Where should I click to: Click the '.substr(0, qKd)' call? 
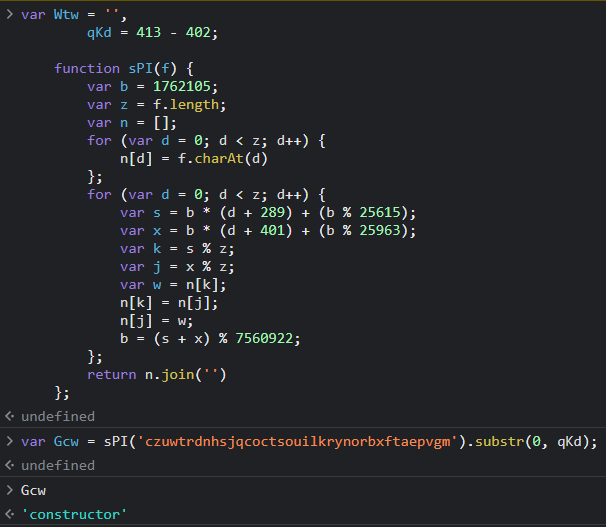point(528,441)
